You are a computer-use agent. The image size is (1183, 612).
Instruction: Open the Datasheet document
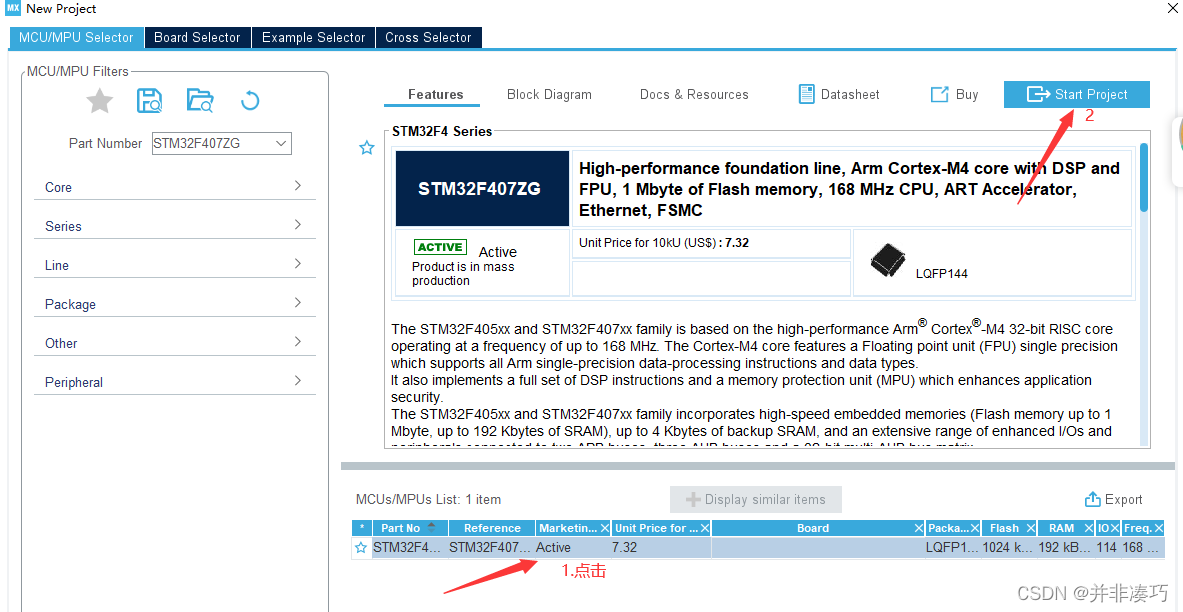click(839, 94)
